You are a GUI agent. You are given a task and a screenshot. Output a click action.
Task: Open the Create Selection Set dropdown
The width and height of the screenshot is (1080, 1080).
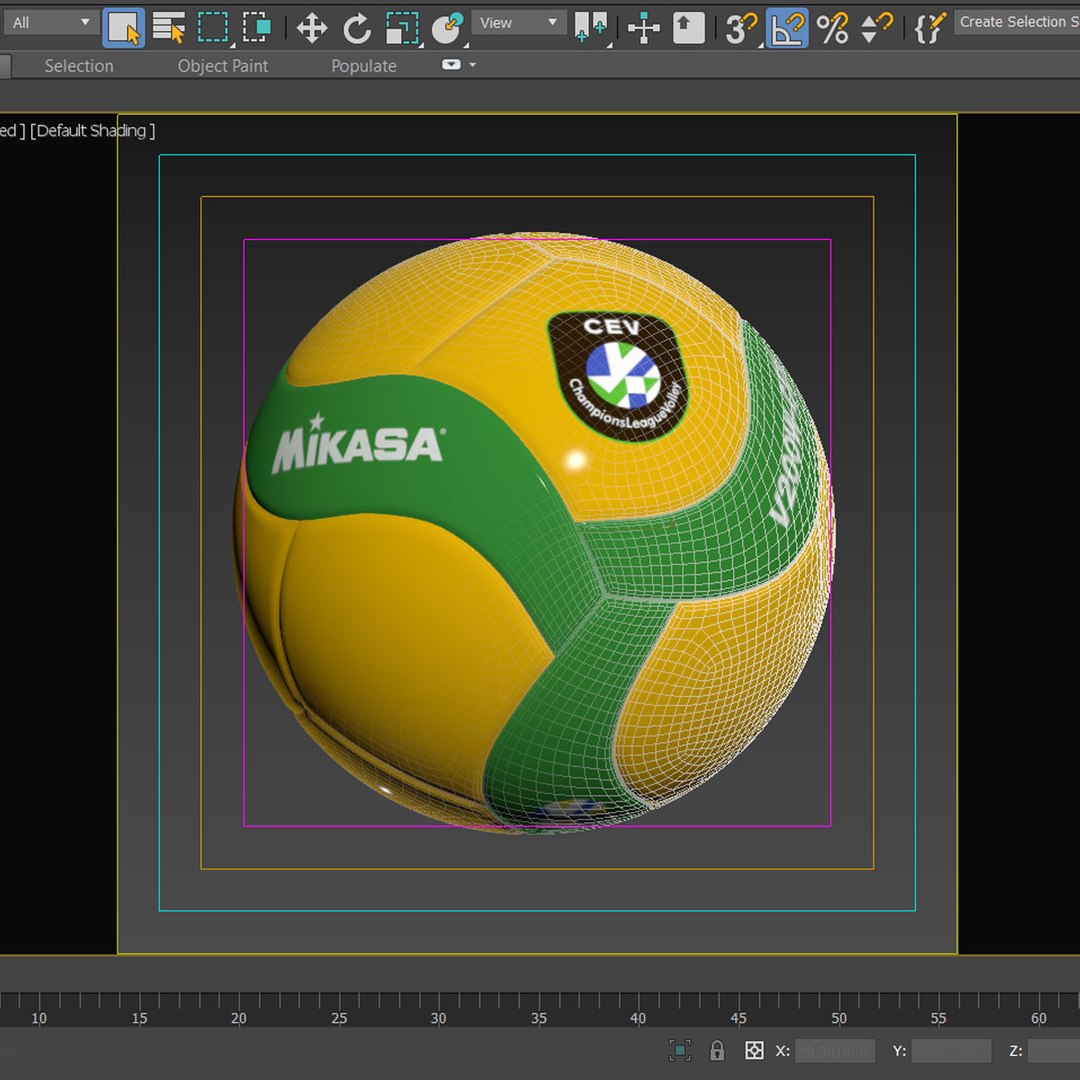tap(1017, 22)
